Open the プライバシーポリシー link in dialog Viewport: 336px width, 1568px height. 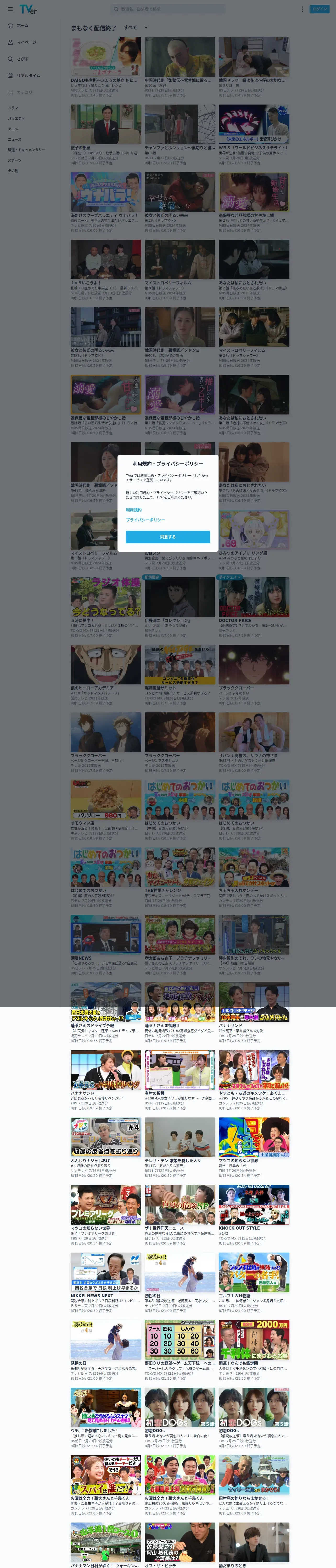click(146, 520)
